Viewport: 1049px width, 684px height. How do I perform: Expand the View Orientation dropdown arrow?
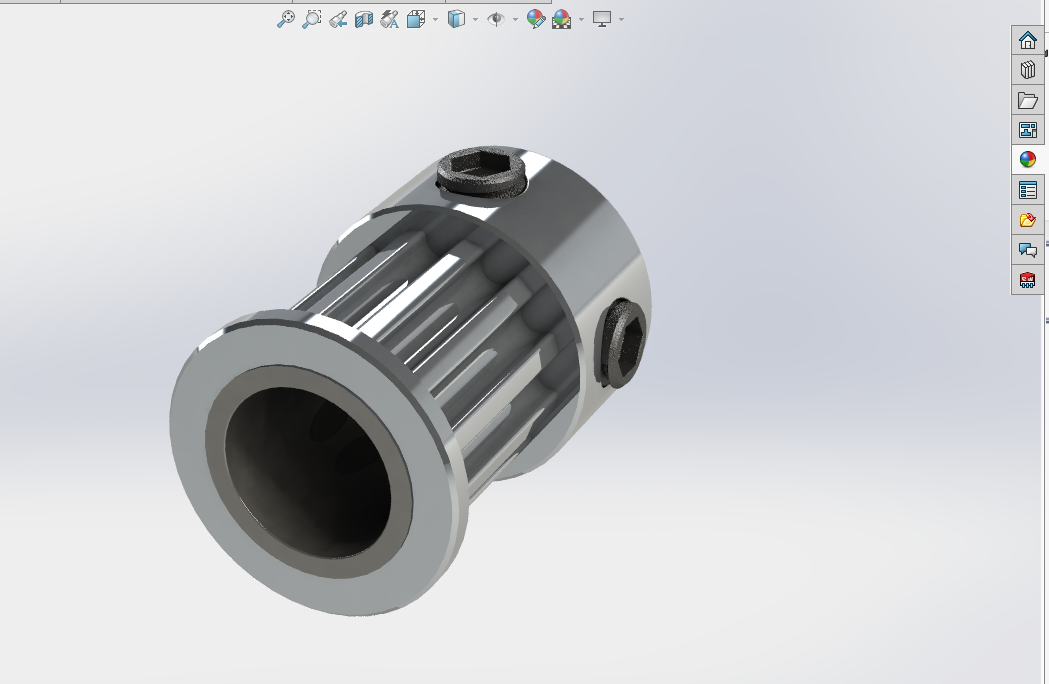(x=436, y=19)
